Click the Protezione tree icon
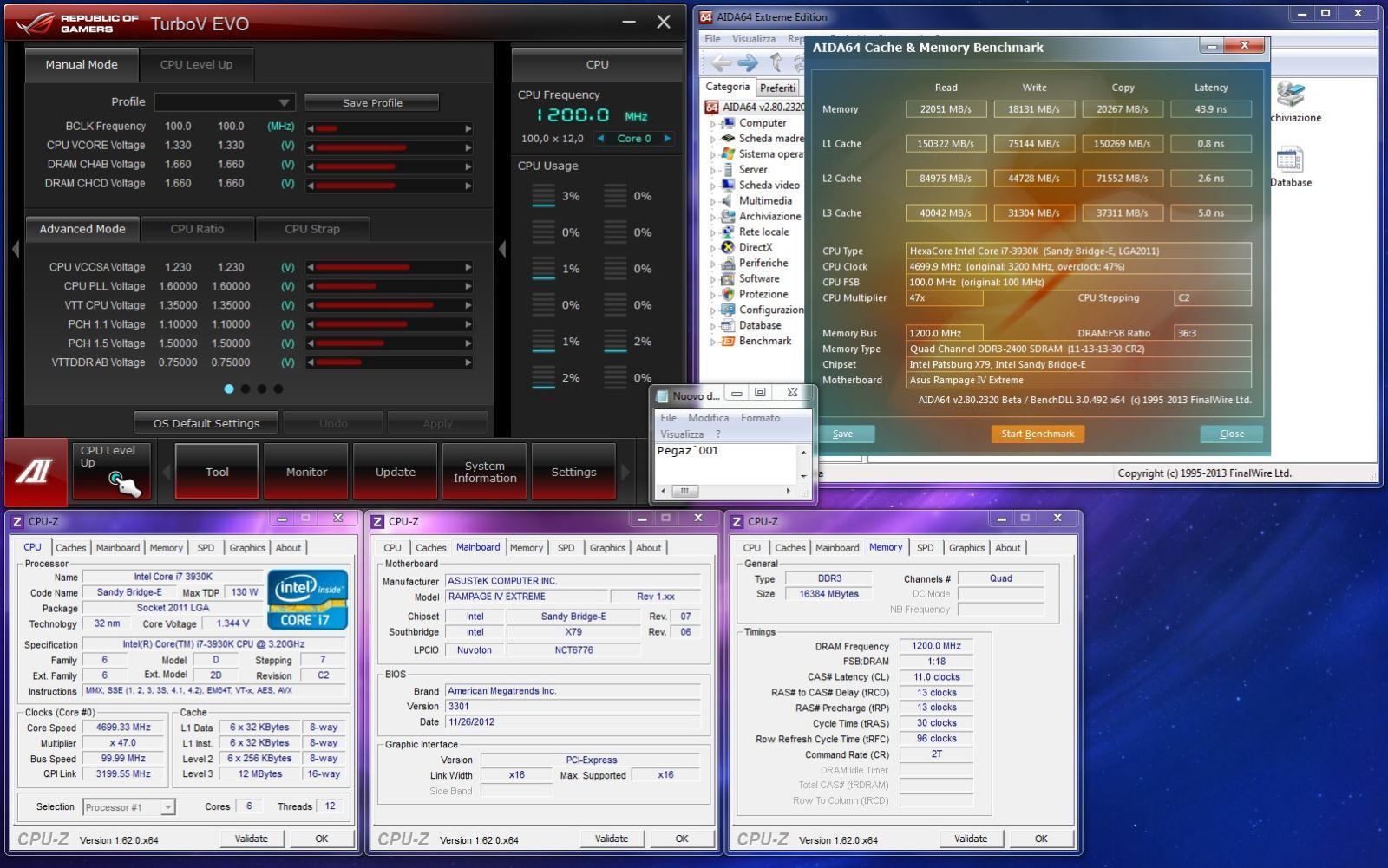Screen dimensions: 1388x868 coord(729,294)
